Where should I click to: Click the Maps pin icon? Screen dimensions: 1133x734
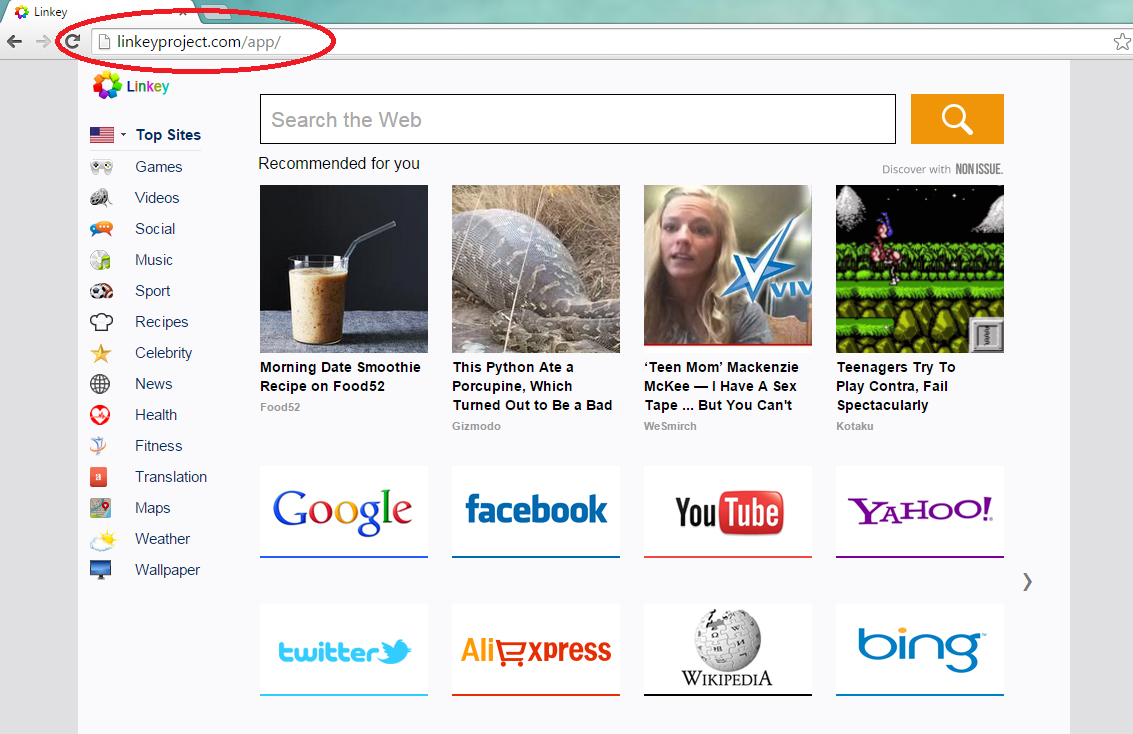coord(100,508)
